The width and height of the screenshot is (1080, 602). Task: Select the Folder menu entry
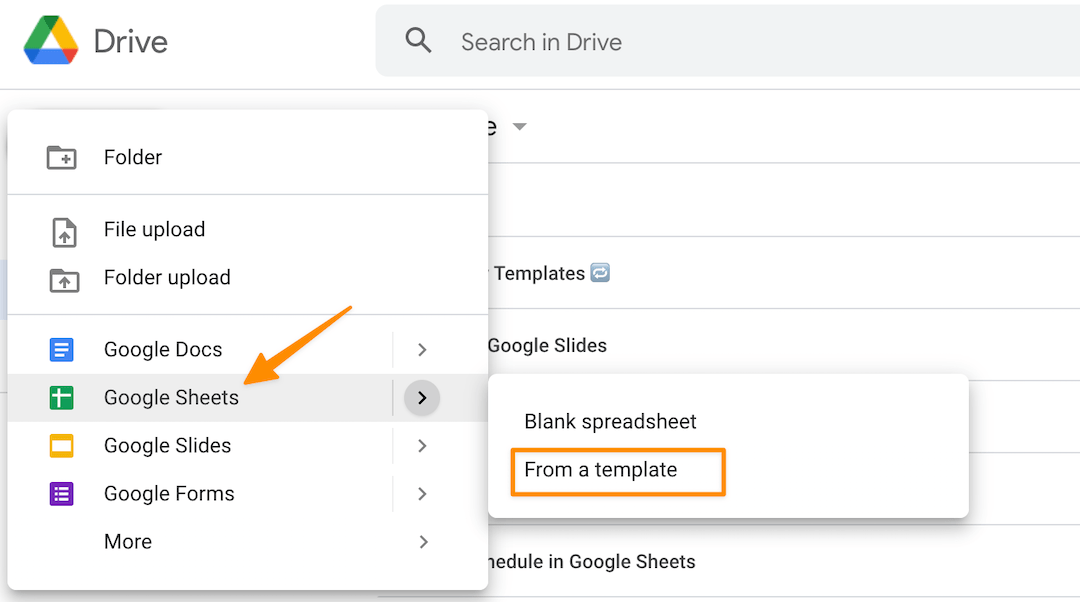pos(133,157)
